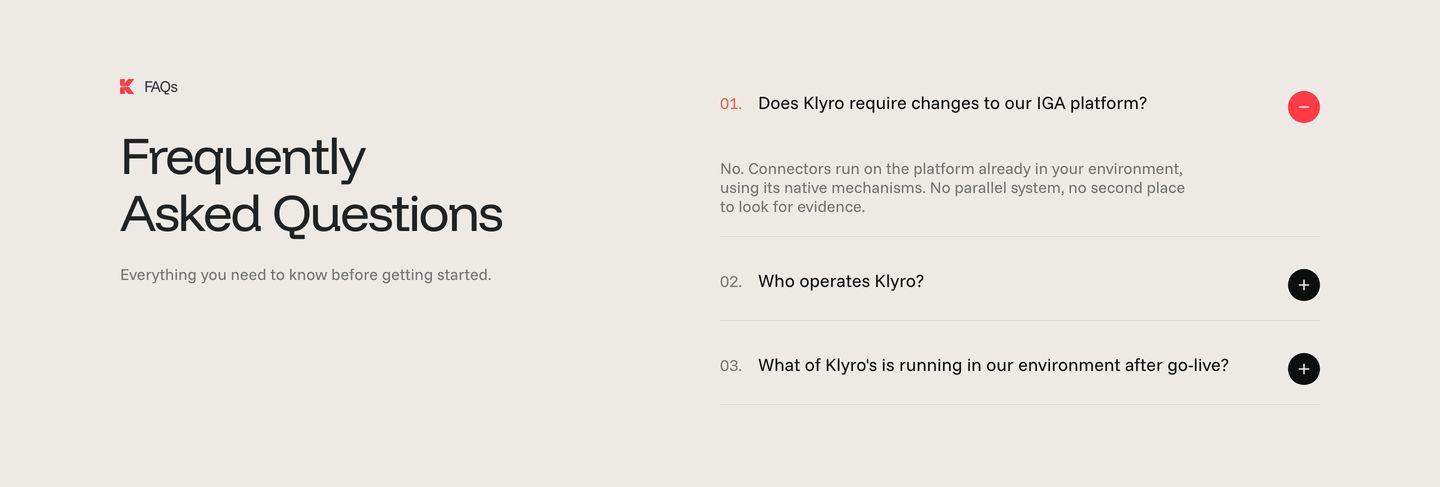Open the question 'Who operates Klyro?'
The height and width of the screenshot is (487, 1440).
pyautogui.click(x=841, y=281)
